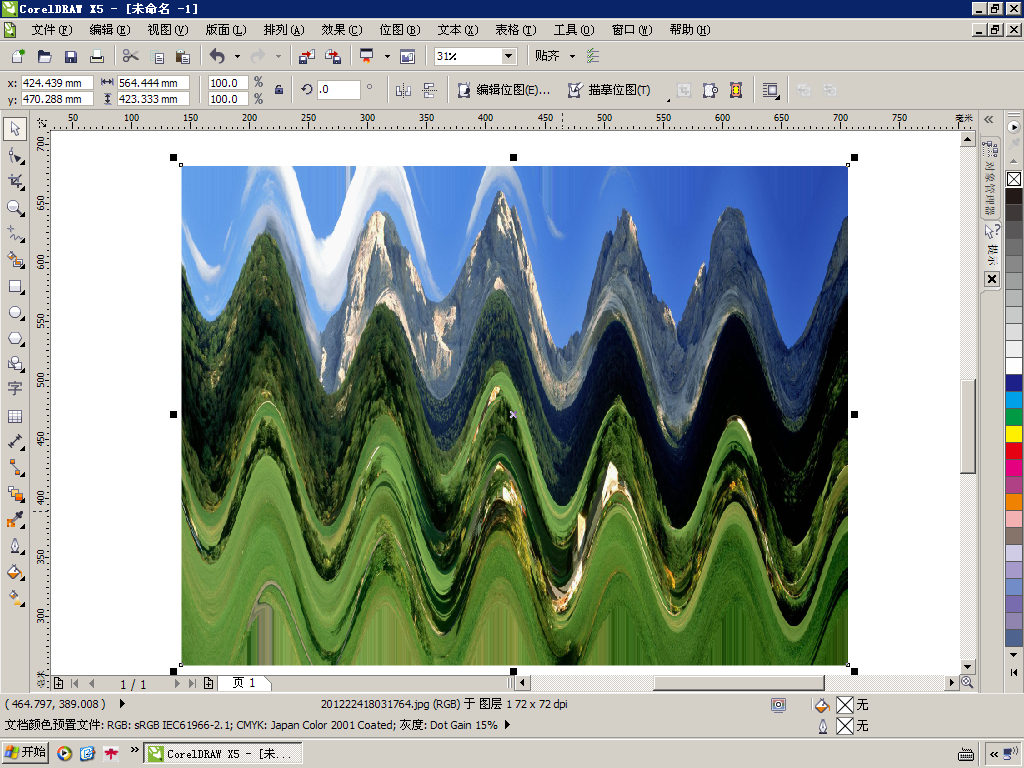Toggle the lock ratio padlock
This screenshot has height=768, width=1024.
279,90
